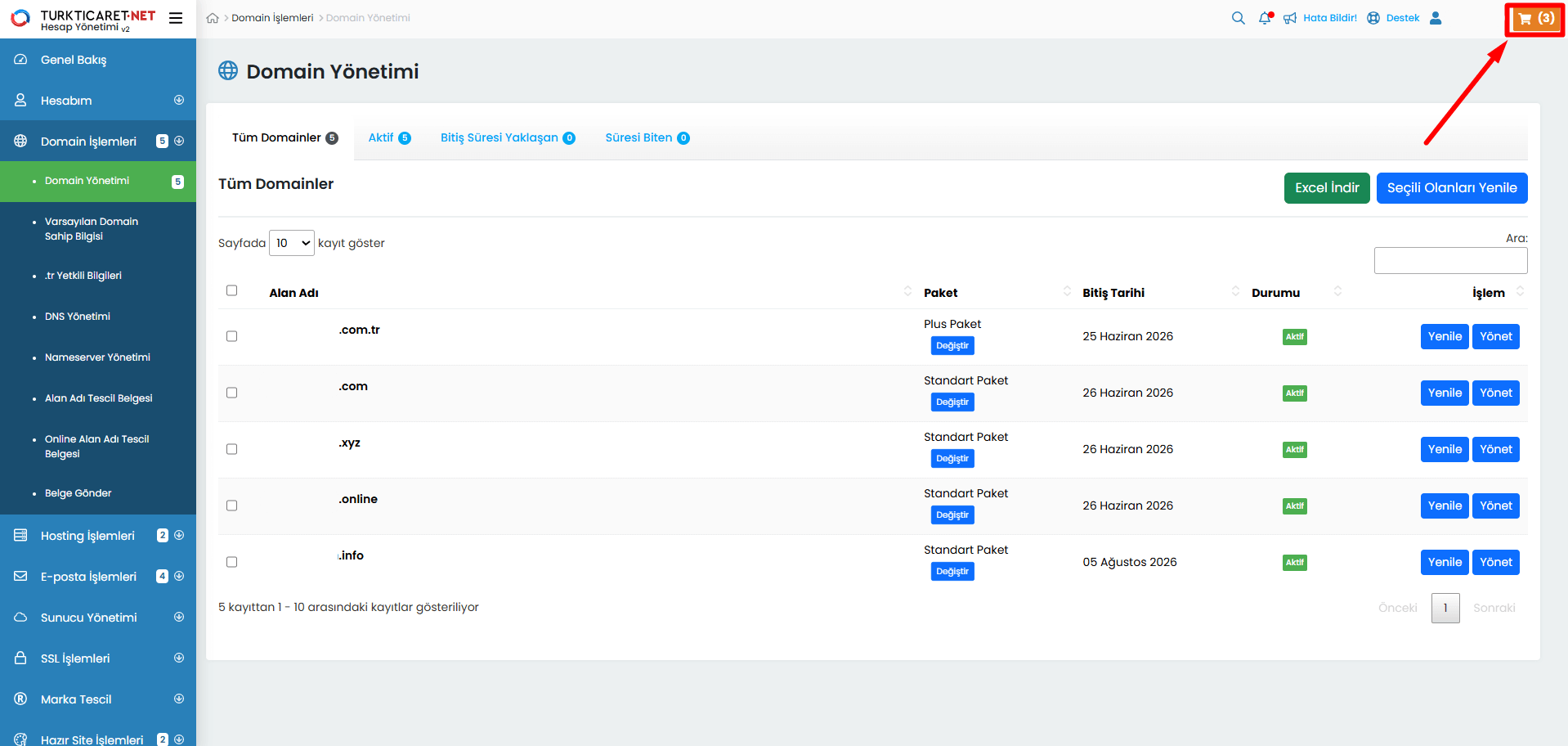
Task: Open the Süresi Biten tab
Action: tap(647, 137)
